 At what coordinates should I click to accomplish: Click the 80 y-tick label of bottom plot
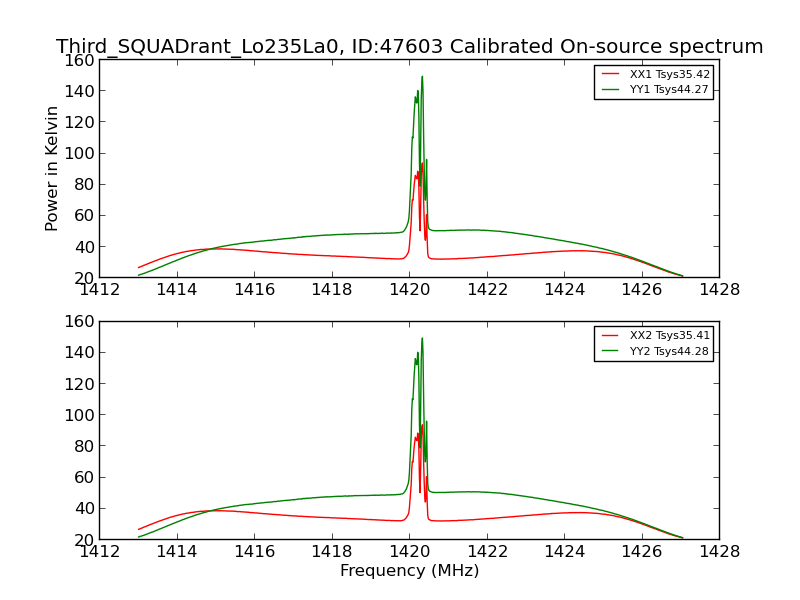[x=84, y=446]
